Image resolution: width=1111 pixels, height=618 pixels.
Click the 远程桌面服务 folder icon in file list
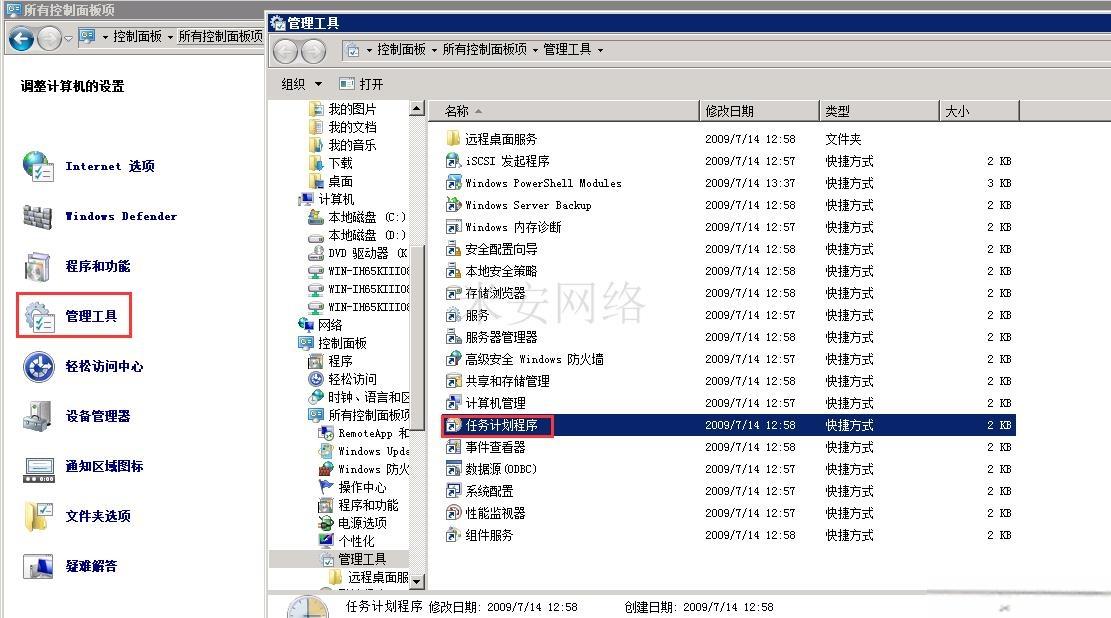[453, 138]
